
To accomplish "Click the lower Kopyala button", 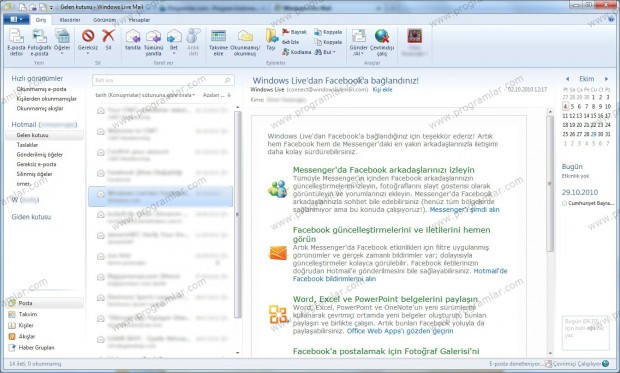I will click(x=328, y=42).
